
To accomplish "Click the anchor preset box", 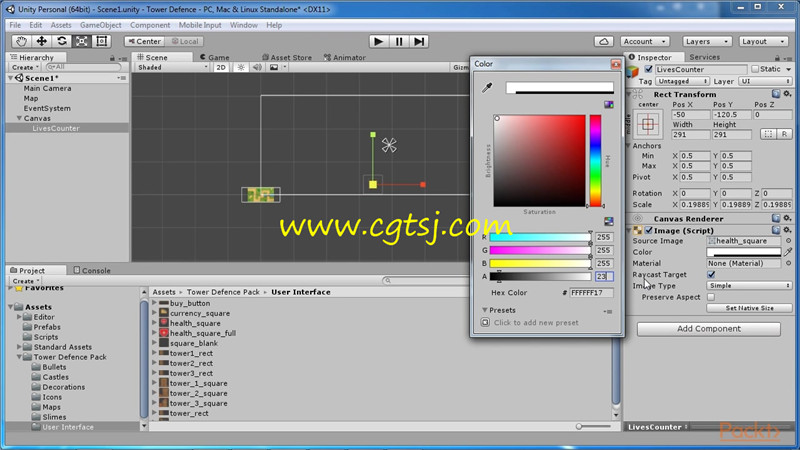I will point(648,124).
